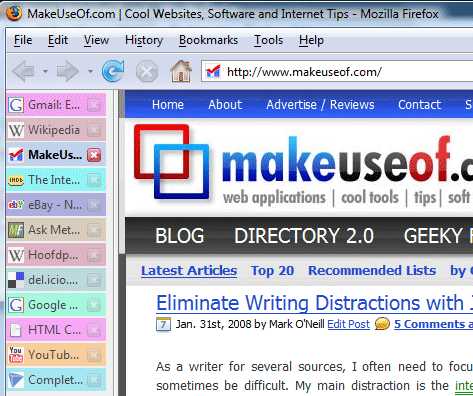Close the del.icio... tab
The image size is (473, 396).
click(94, 280)
